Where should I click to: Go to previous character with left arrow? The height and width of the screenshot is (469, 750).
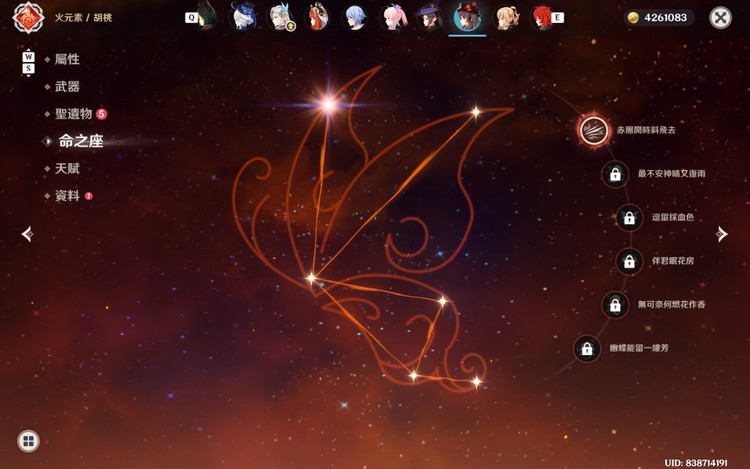coord(27,234)
